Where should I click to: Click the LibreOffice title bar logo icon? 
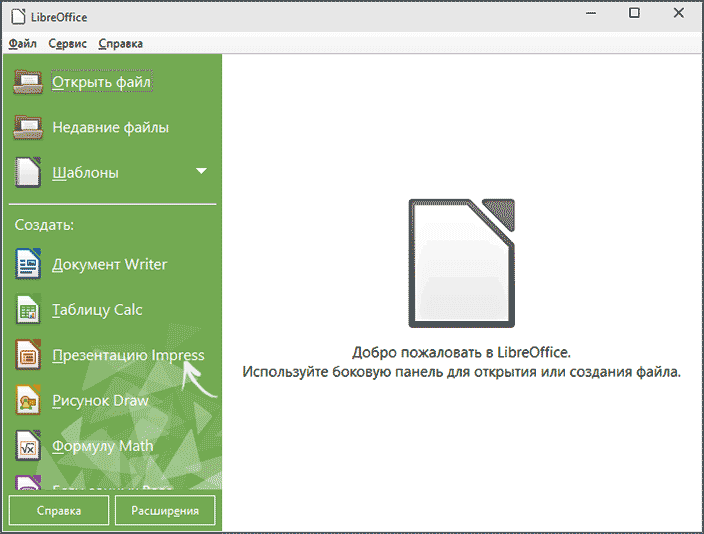pos(18,17)
